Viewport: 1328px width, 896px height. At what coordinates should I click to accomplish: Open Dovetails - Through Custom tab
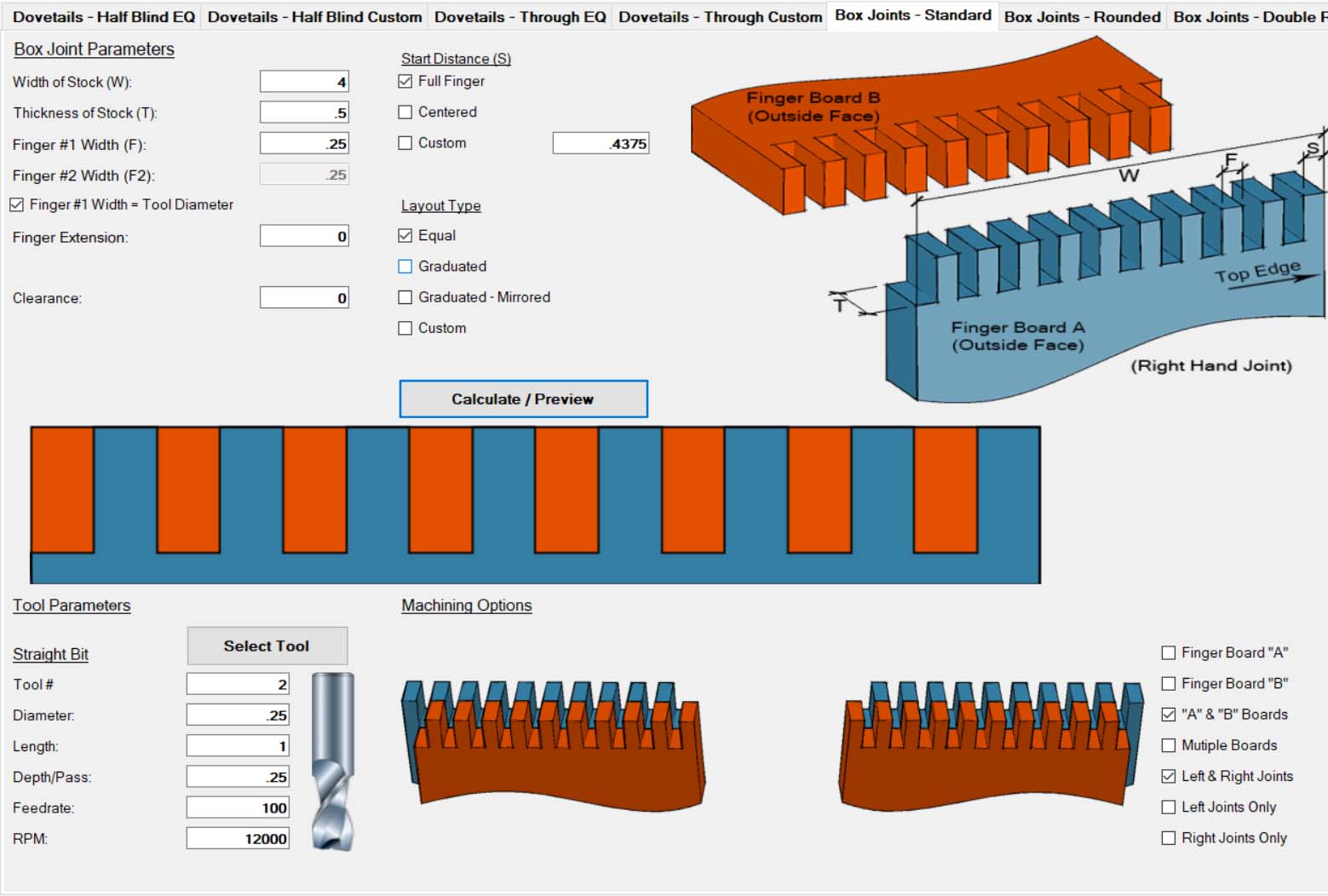pyautogui.click(x=720, y=17)
